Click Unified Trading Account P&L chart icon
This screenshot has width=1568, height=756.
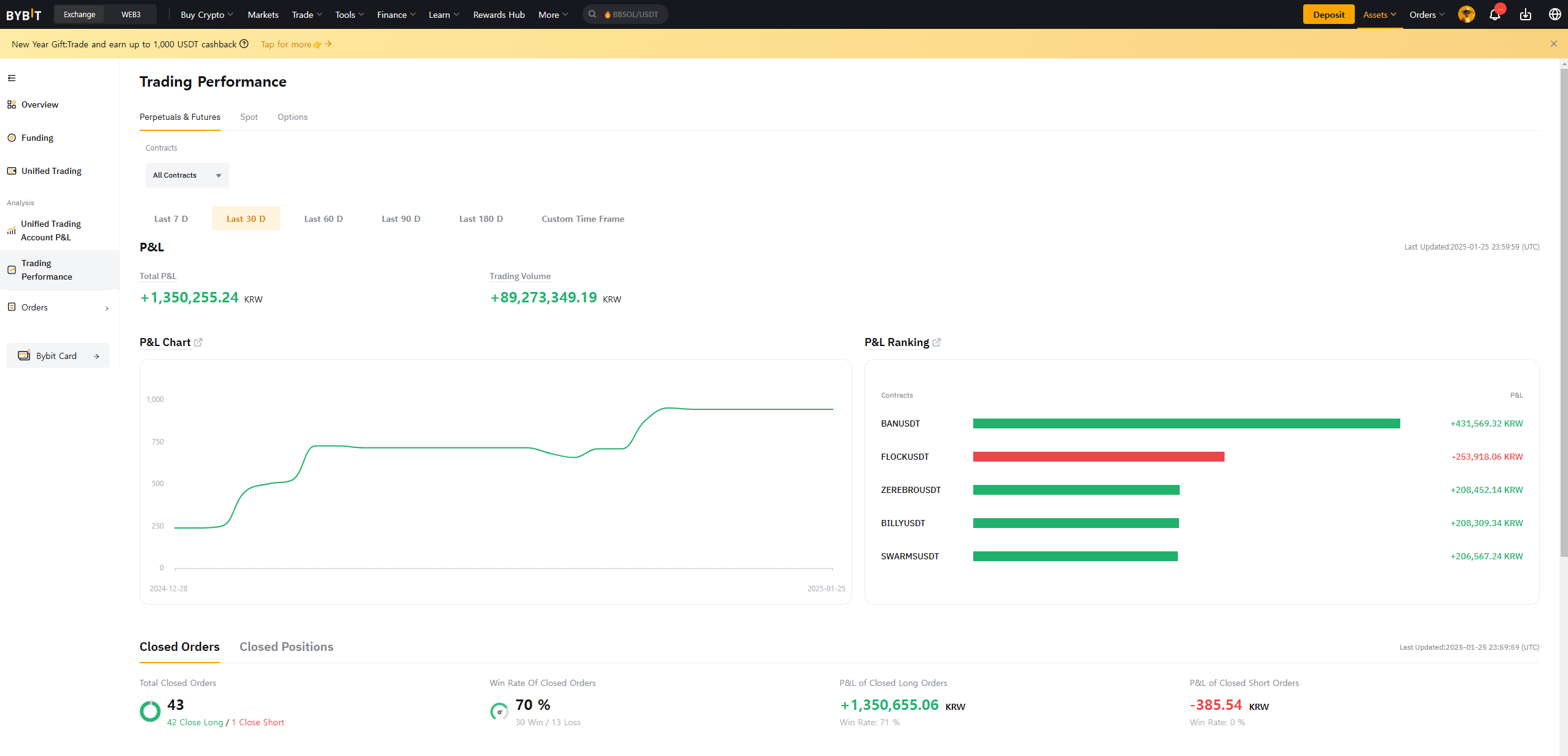pyautogui.click(x=11, y=230)
